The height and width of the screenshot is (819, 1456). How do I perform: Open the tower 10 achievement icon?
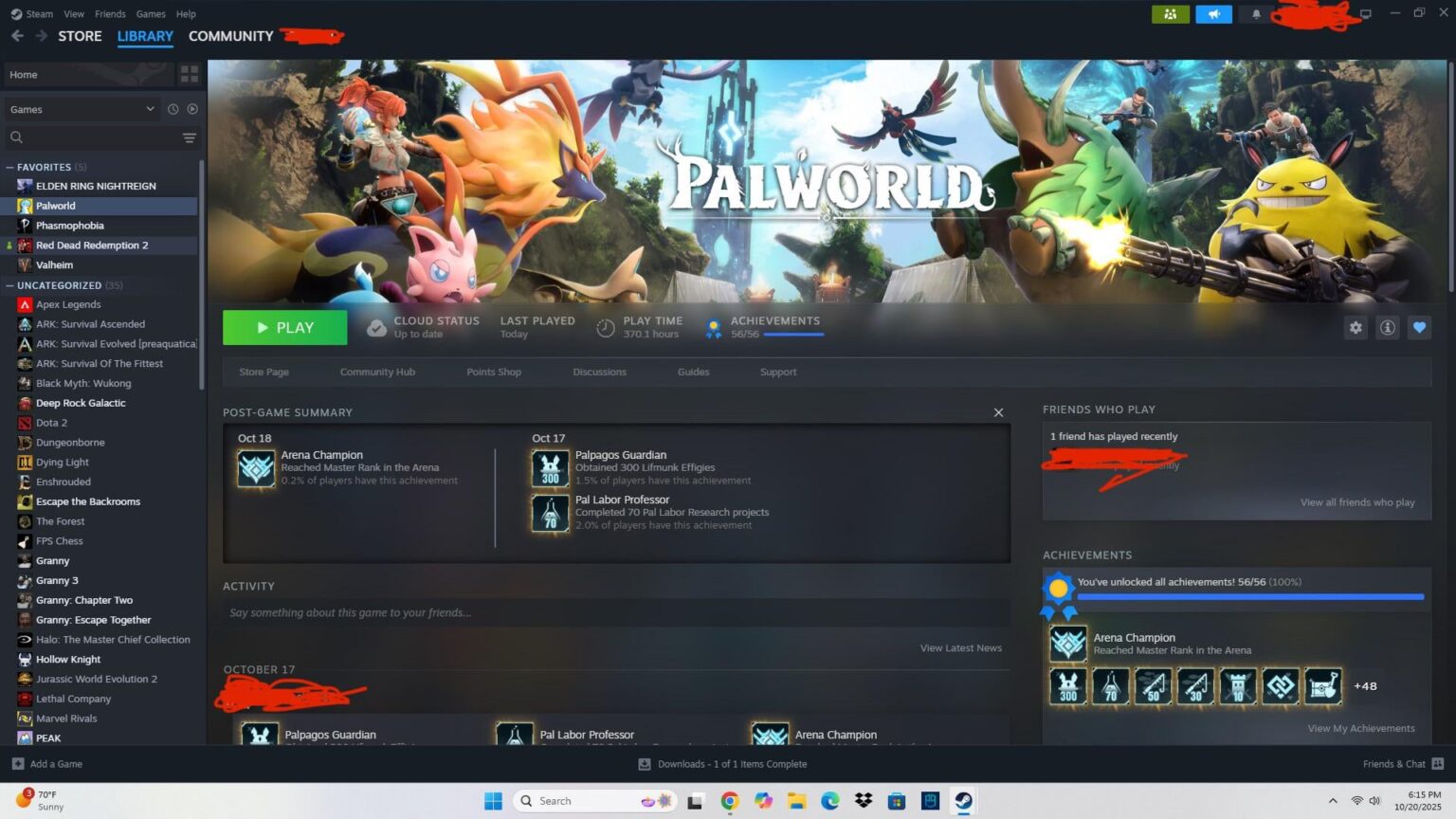coord(1238,686)
